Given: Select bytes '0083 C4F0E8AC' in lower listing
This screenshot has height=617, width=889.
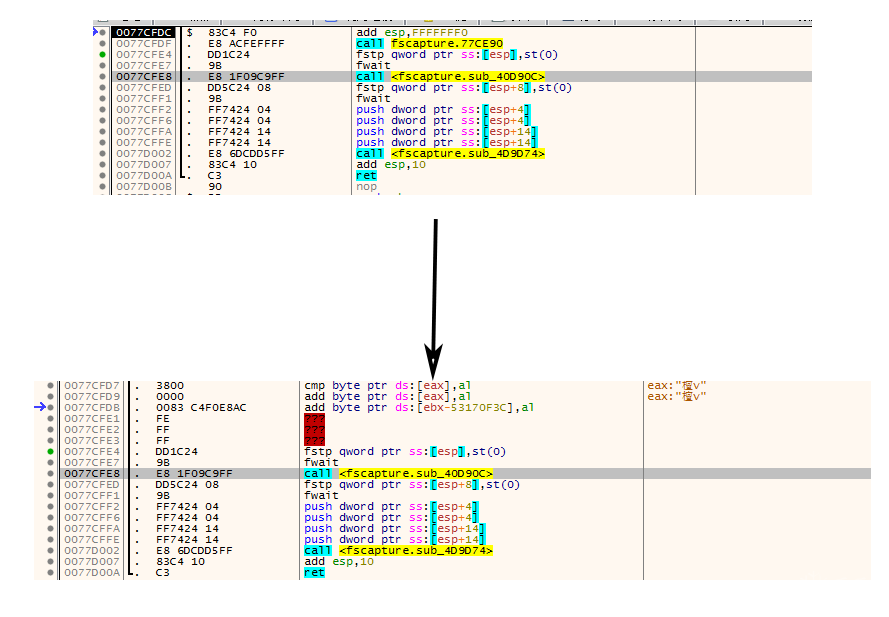Looking at the screenshot, I should click(201, 407).
